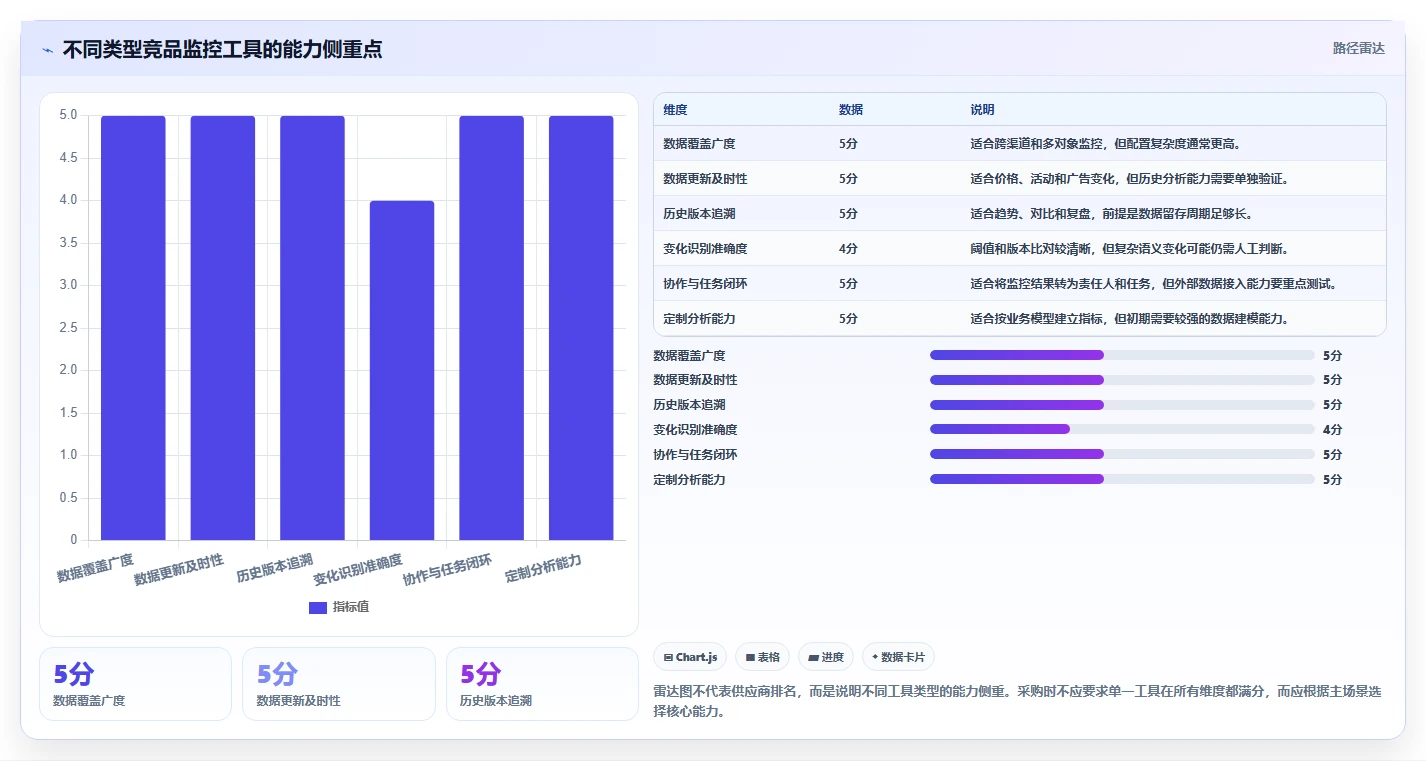Click x-axis label 变化识别准确度
Screen dimensions: 1426x761
coord(358,570)
